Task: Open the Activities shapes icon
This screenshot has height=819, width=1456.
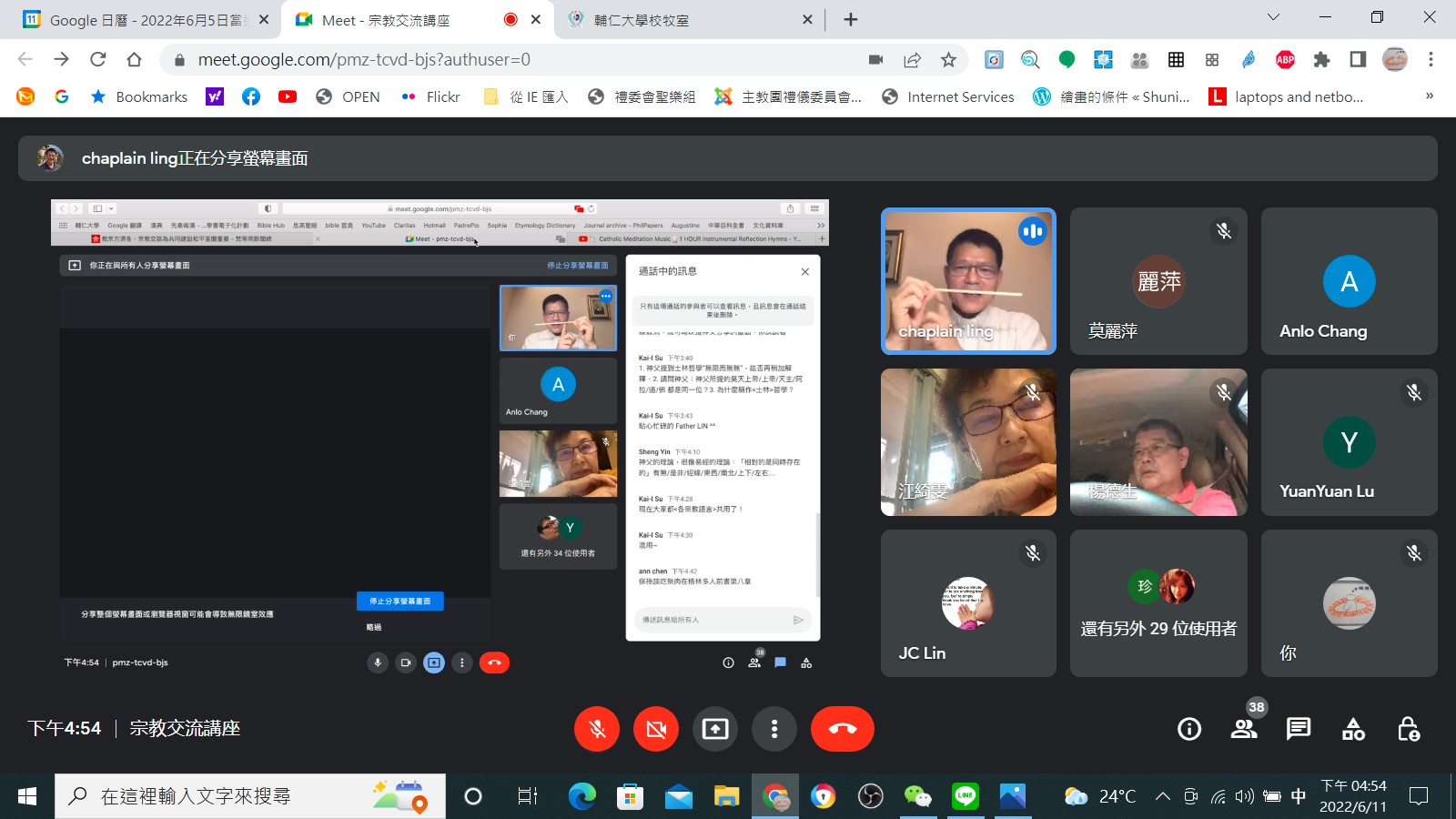Action: coord(1353,729)
